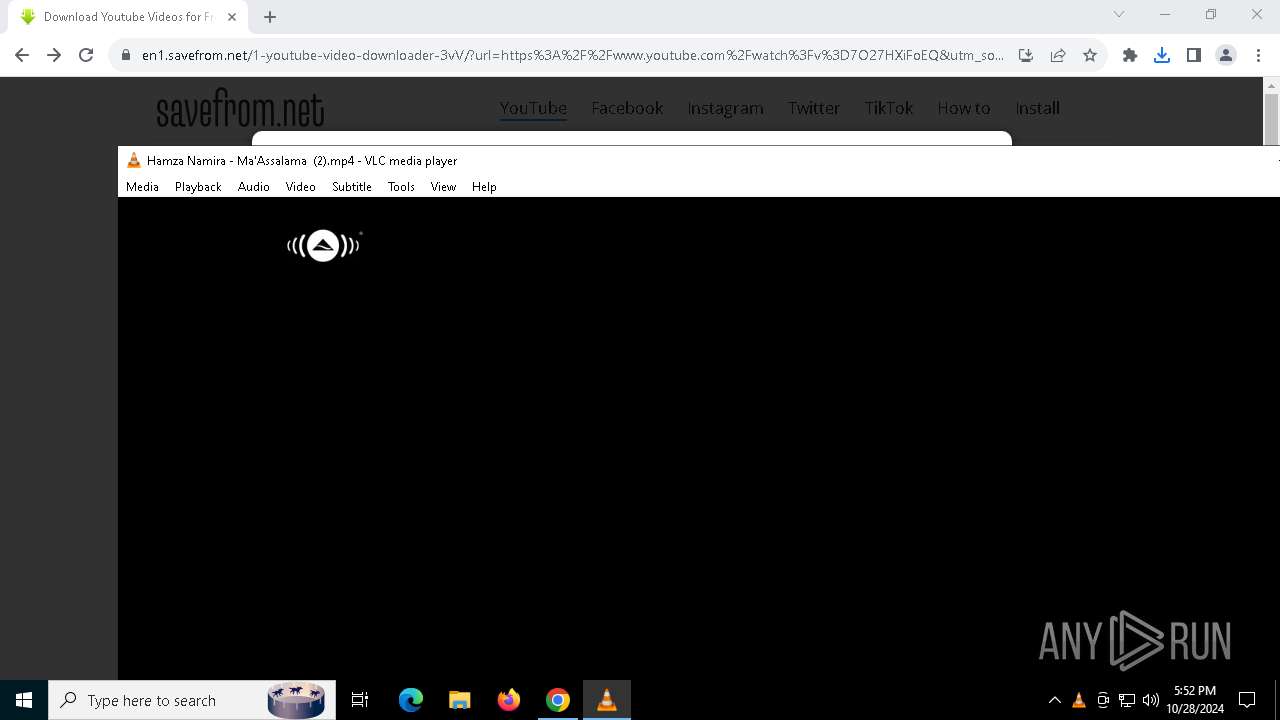Launch Firefox from taskbar
The image size is (1280, 720).
pyautogui.click(x=509, y=700)
